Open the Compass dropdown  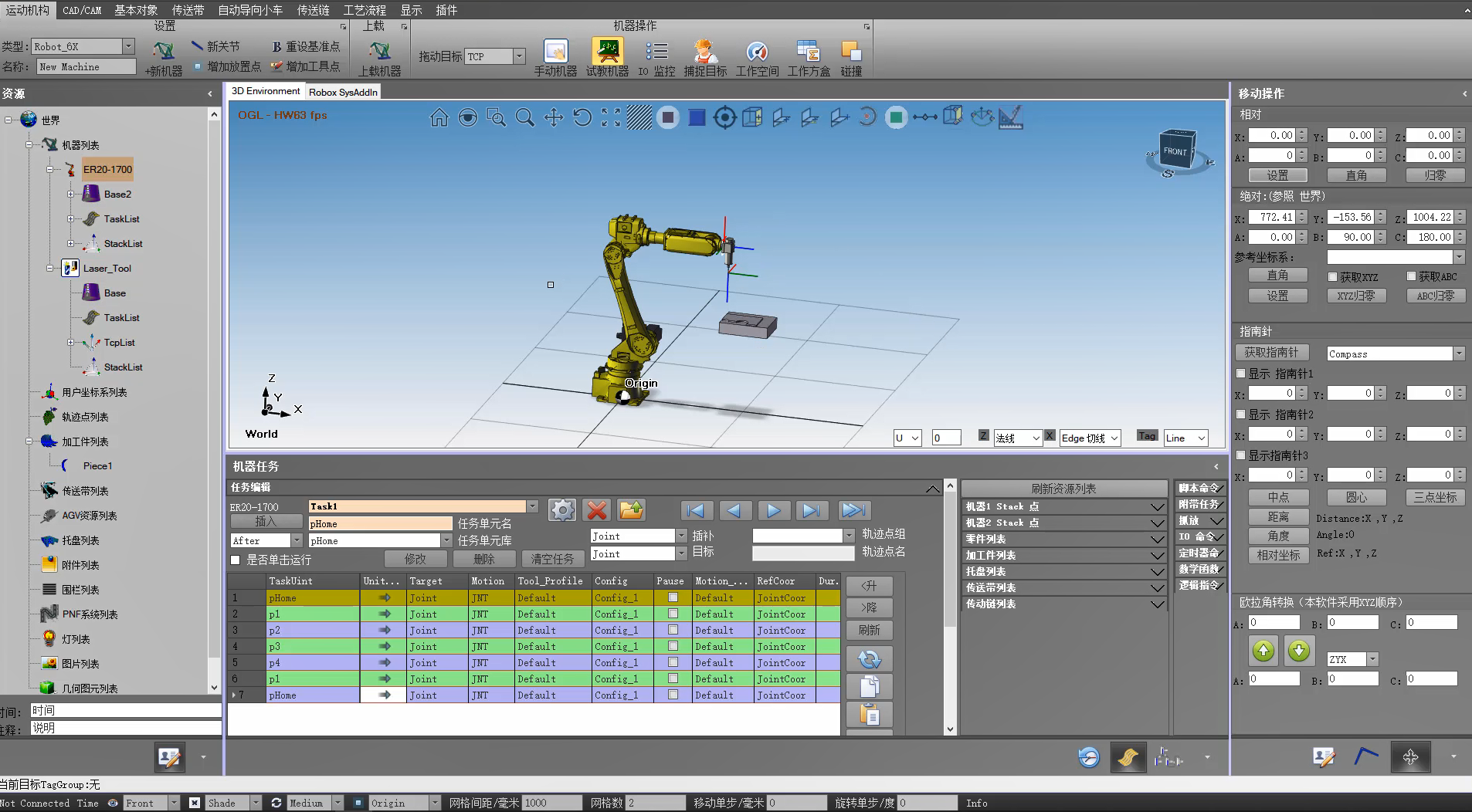point(1459,354)
